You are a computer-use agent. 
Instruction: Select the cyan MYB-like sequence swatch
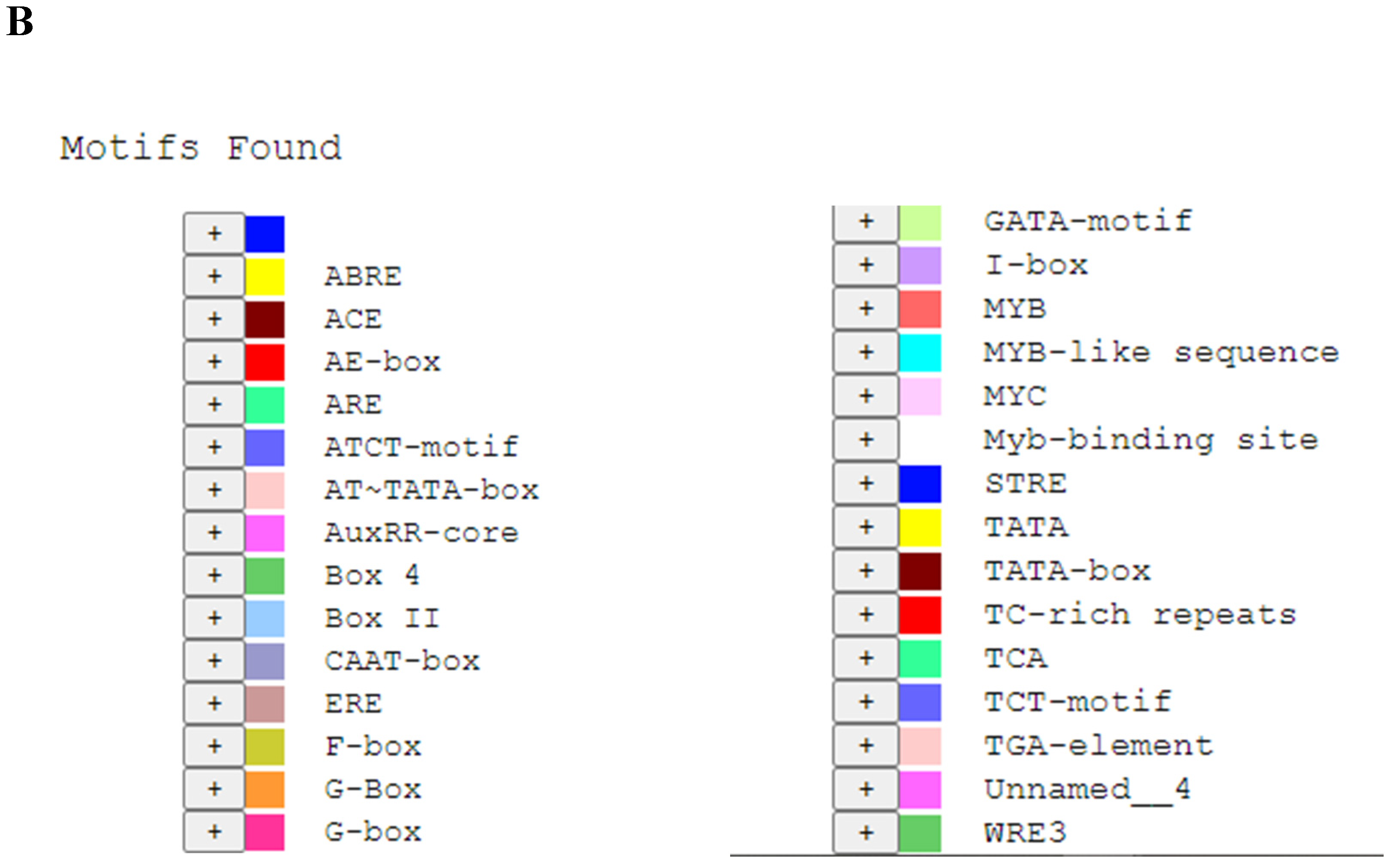(920, 352)
